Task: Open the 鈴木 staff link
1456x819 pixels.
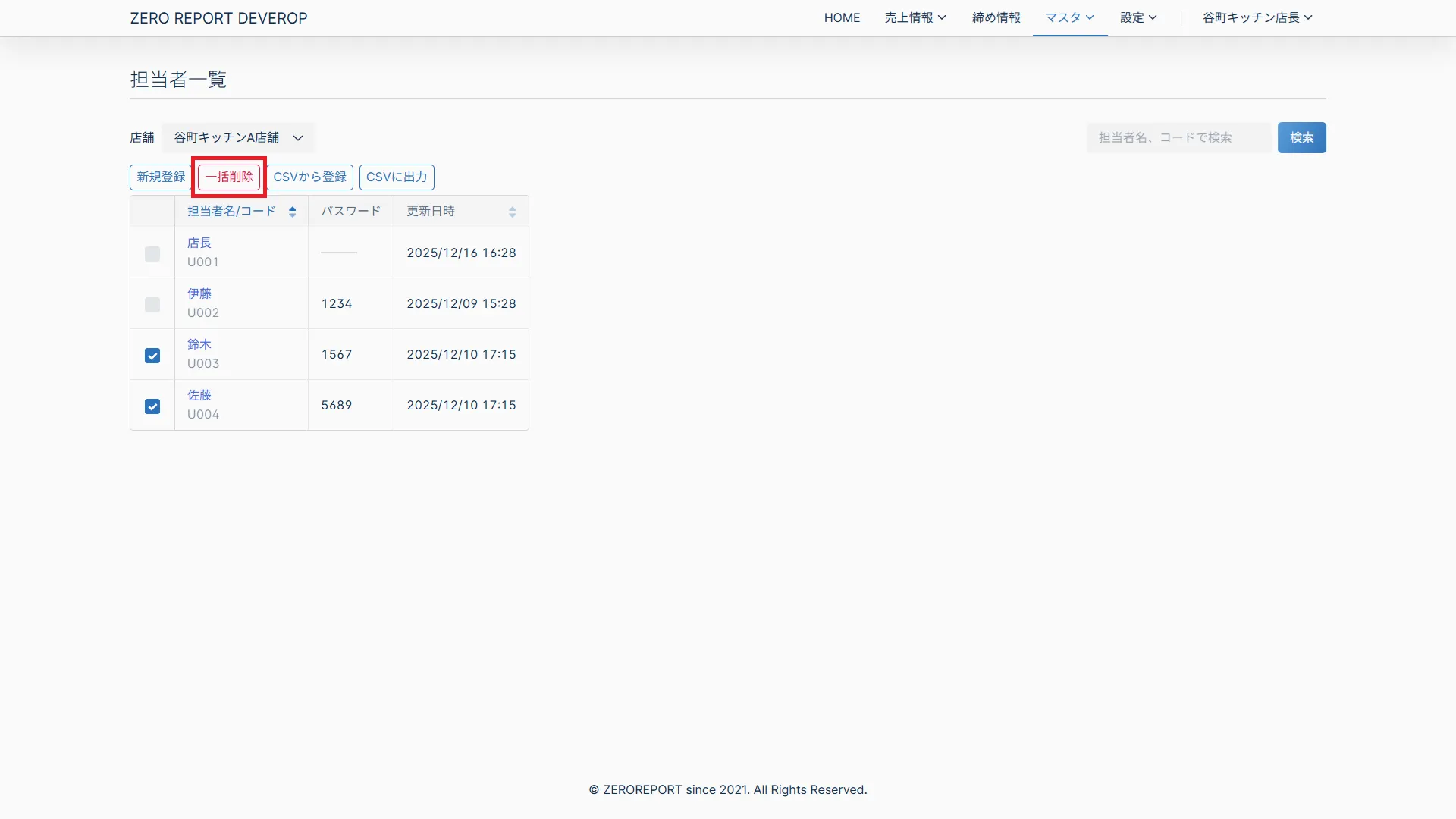Action: [199, 344]
